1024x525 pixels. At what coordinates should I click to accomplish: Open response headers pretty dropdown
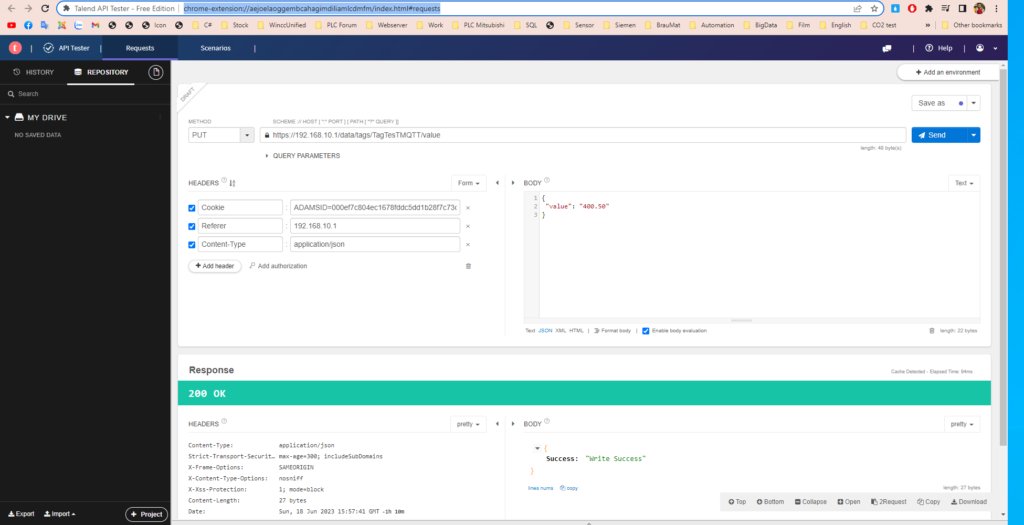click(468, 424)
